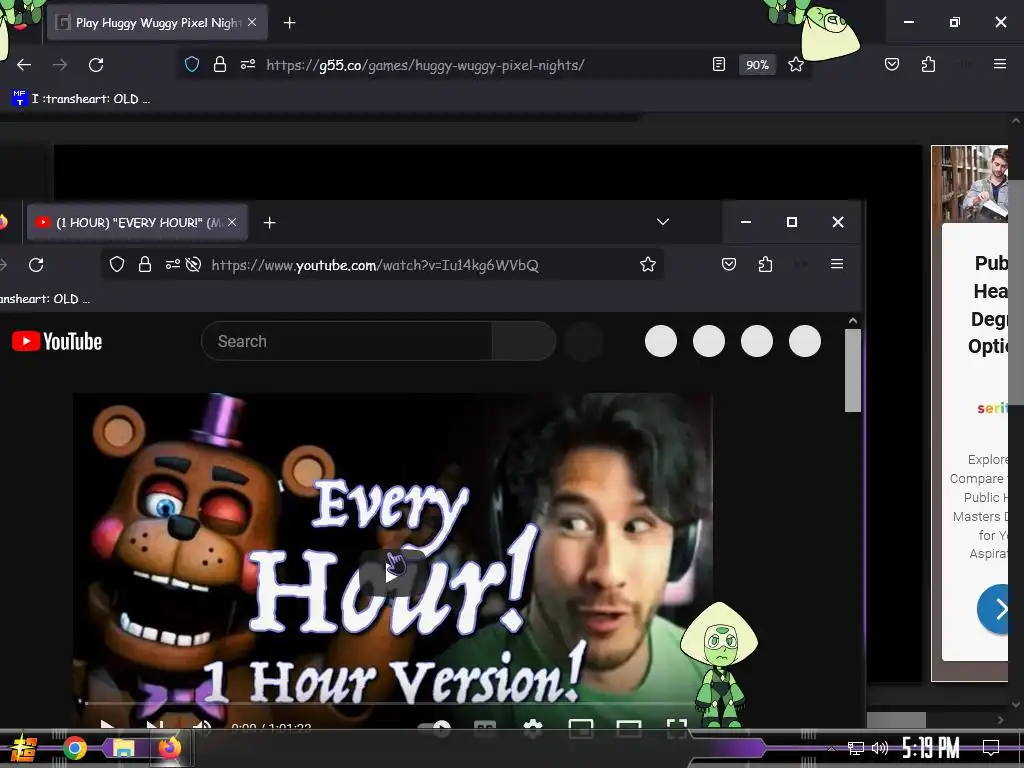1024x768 pixels.
Task: Open tracking protection shield in g55.co window
Action: coord(191,64)
